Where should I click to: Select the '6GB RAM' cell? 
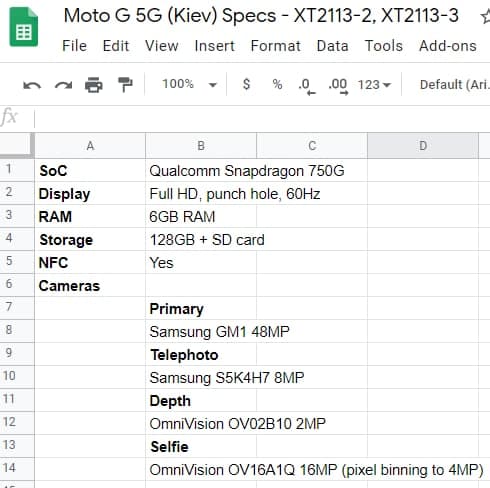click(201, 216)
